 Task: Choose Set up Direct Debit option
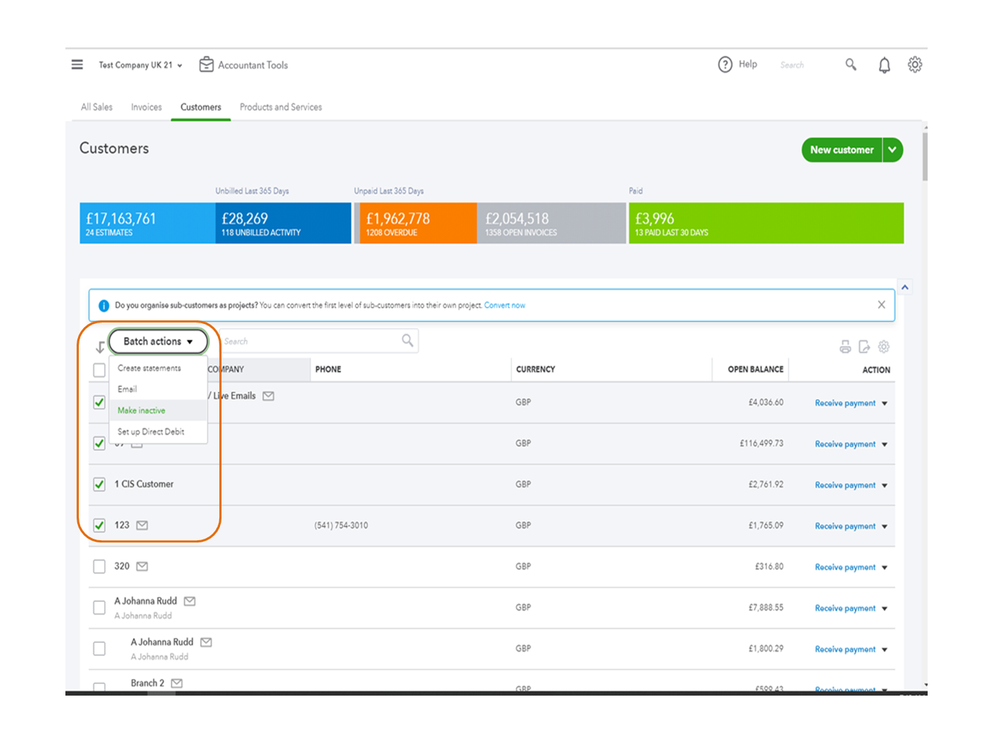coord(158,432)
